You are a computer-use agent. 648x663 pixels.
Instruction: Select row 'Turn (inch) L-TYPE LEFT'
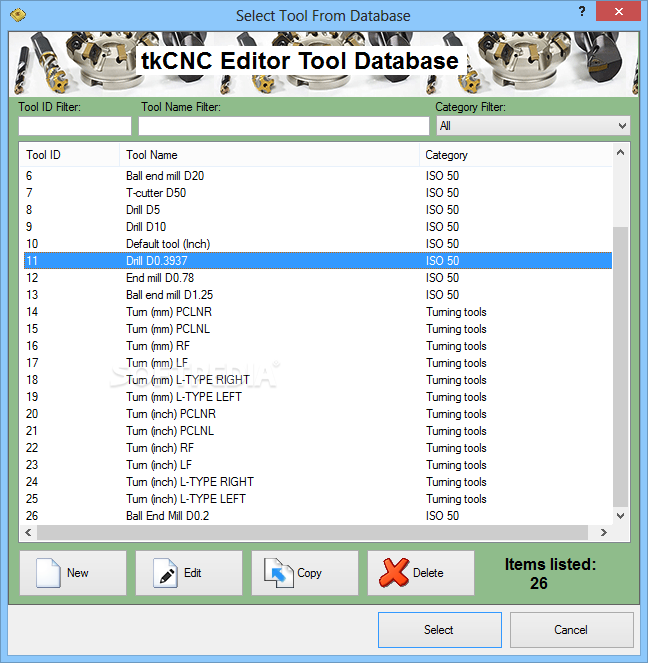tap(318, 499)
